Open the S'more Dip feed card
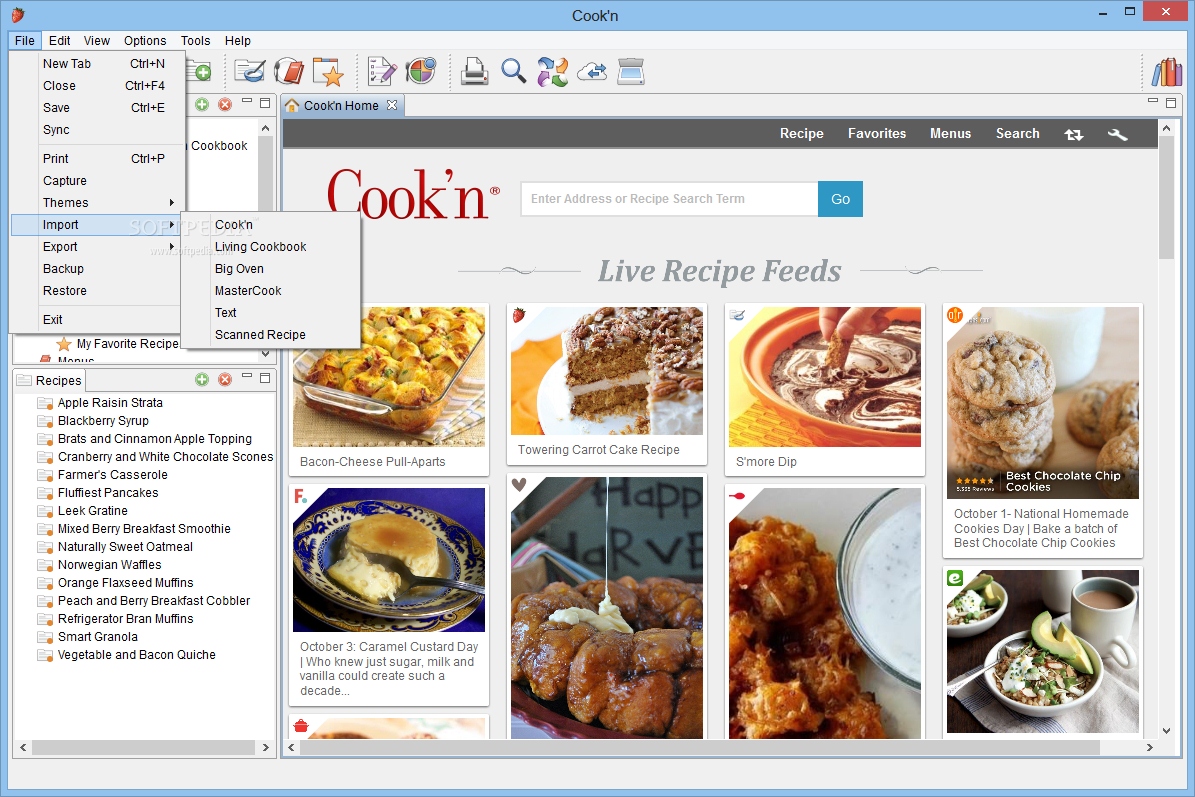This screenshot has height=797, width=1195. point(825,389)
